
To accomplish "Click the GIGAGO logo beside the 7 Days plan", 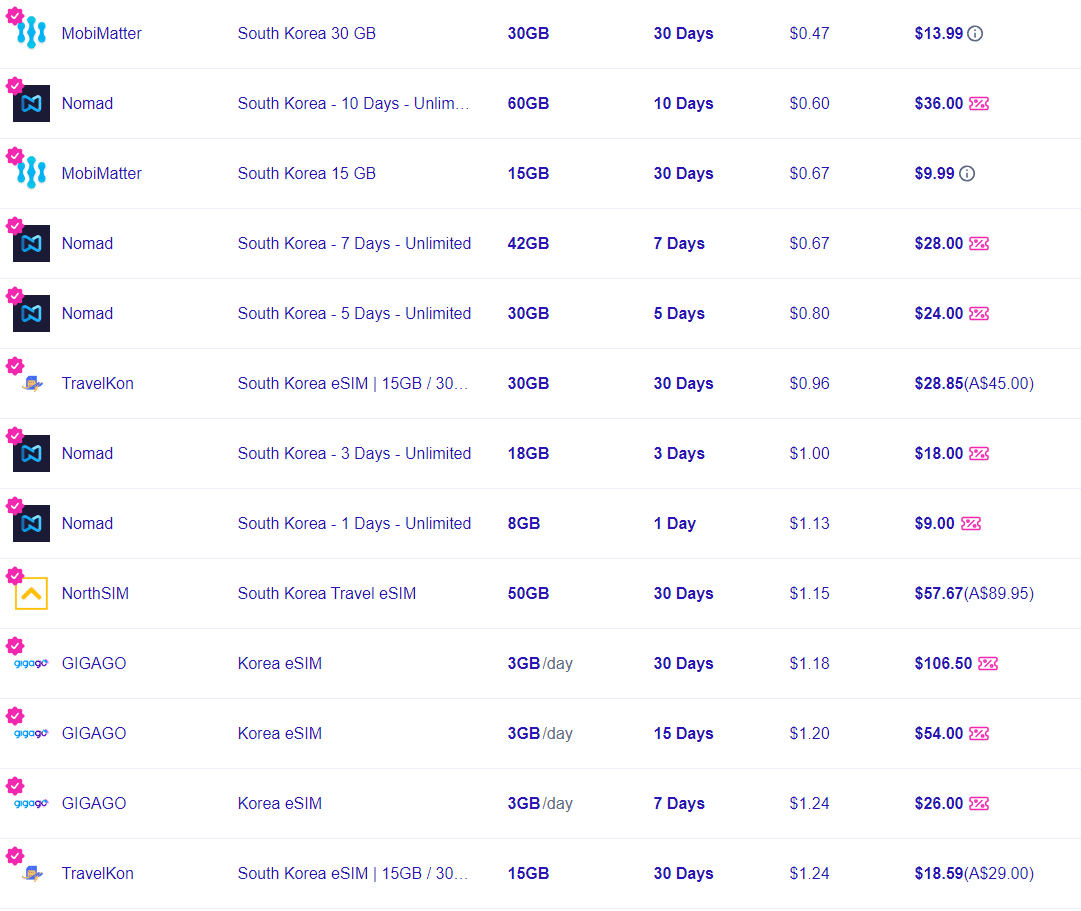I will [x=29, y=803].
